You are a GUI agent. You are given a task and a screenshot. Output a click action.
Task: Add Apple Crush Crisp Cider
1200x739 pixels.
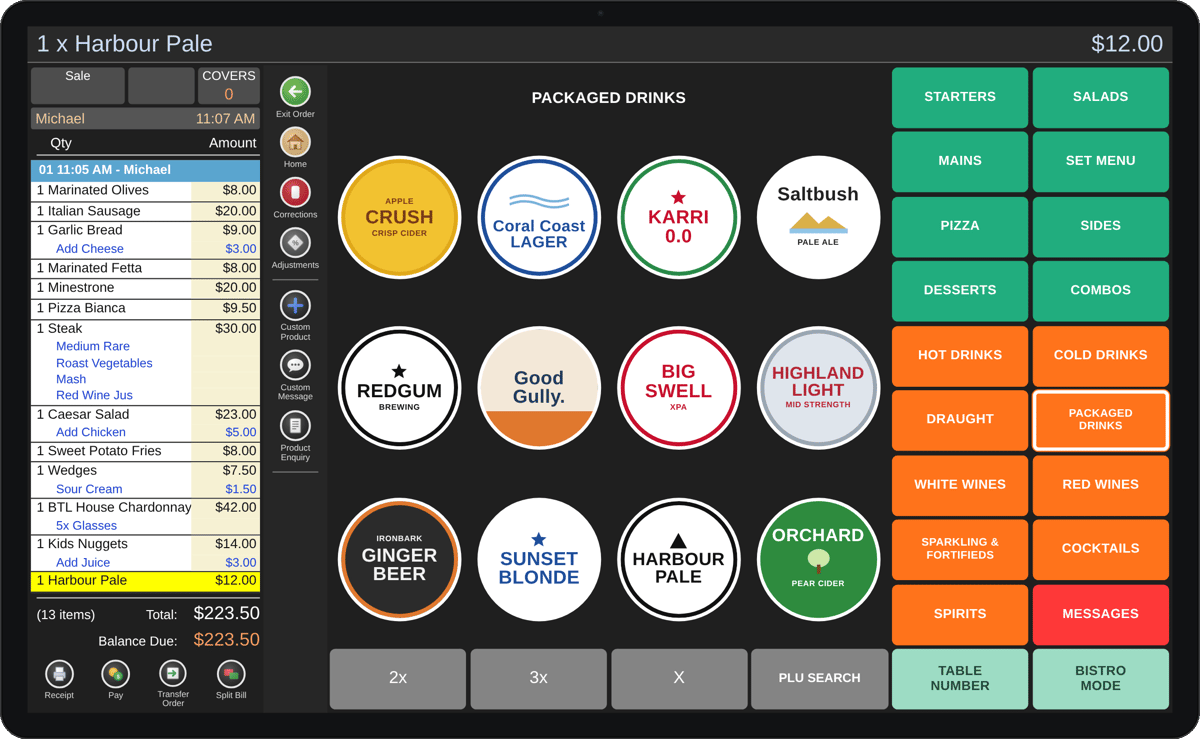click(x=399, y=217)
